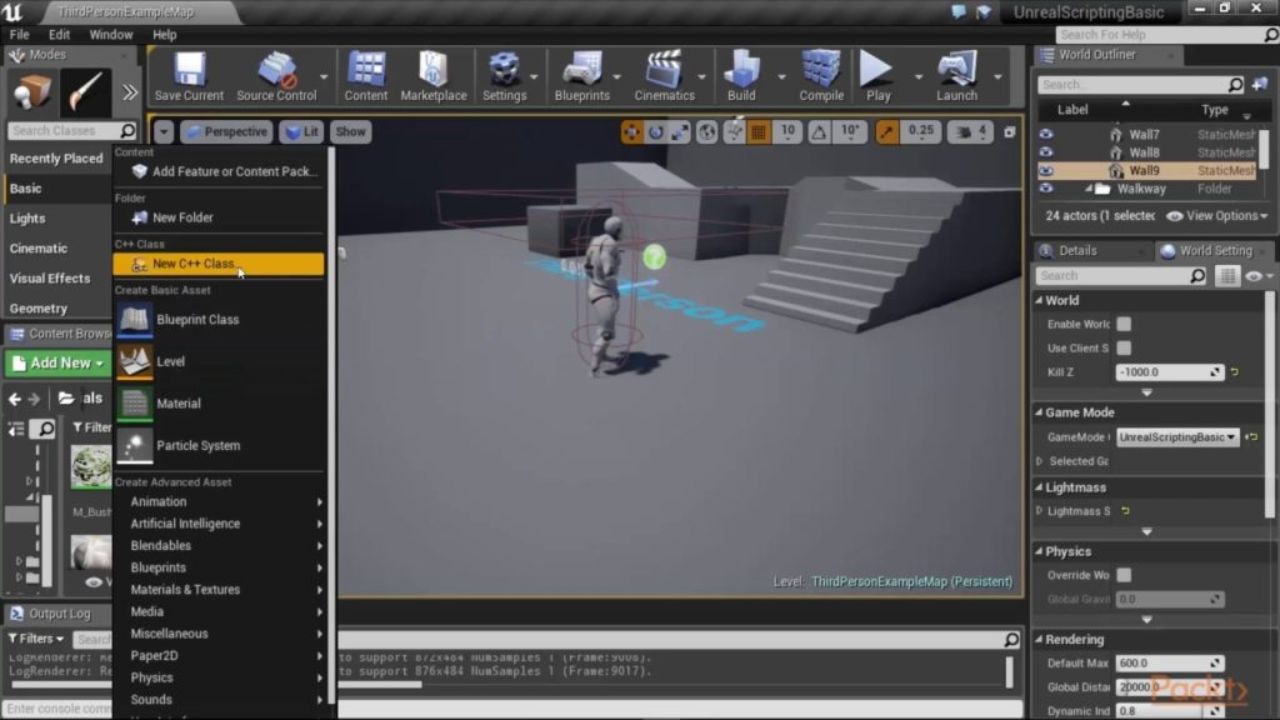Enable World Composition checkbox
Viewport: 1280px width, 720px height.
pyautogui.click(x=1124, y=324)
